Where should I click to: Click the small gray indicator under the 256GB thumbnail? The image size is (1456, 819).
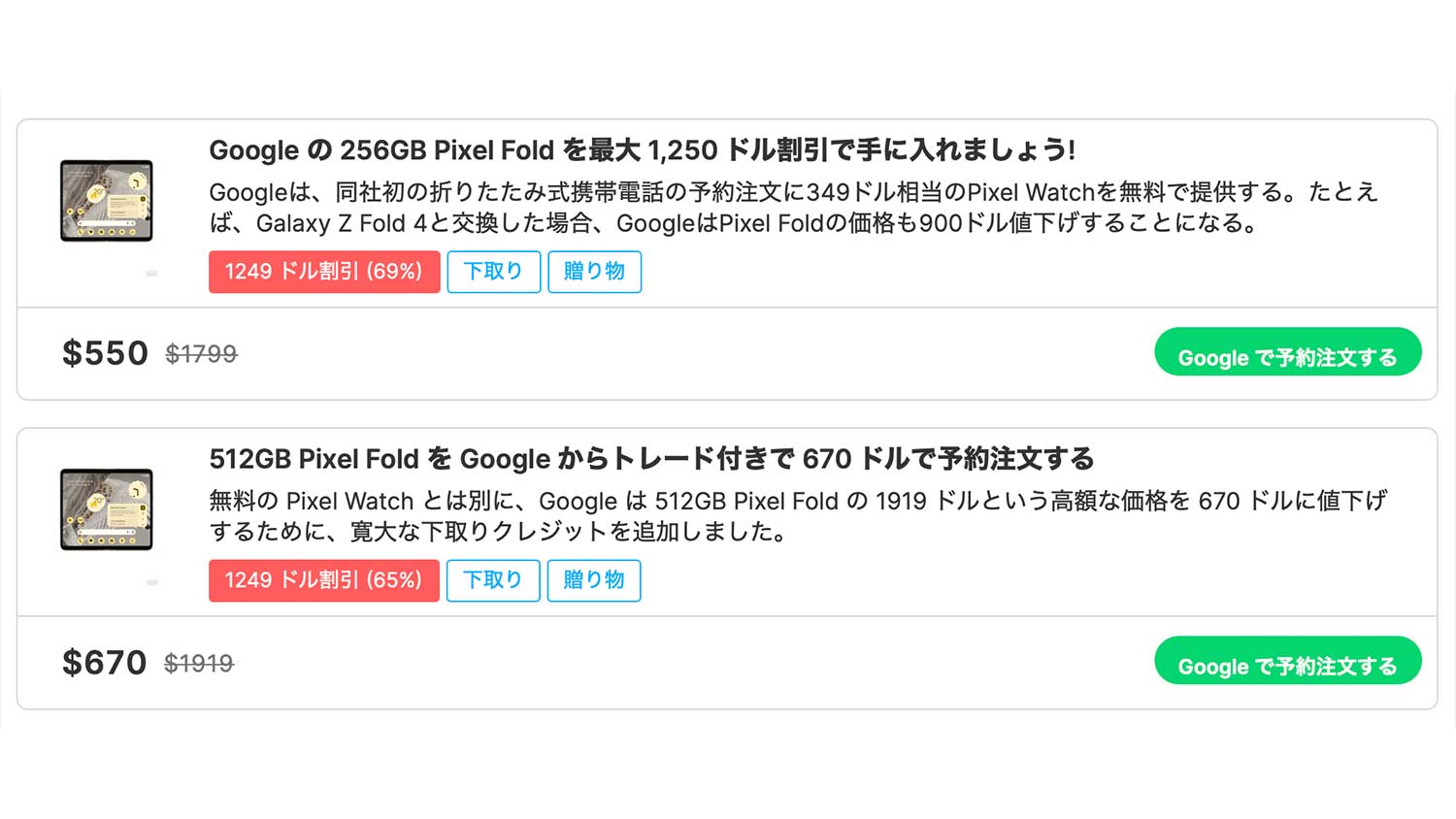[151, 274]
